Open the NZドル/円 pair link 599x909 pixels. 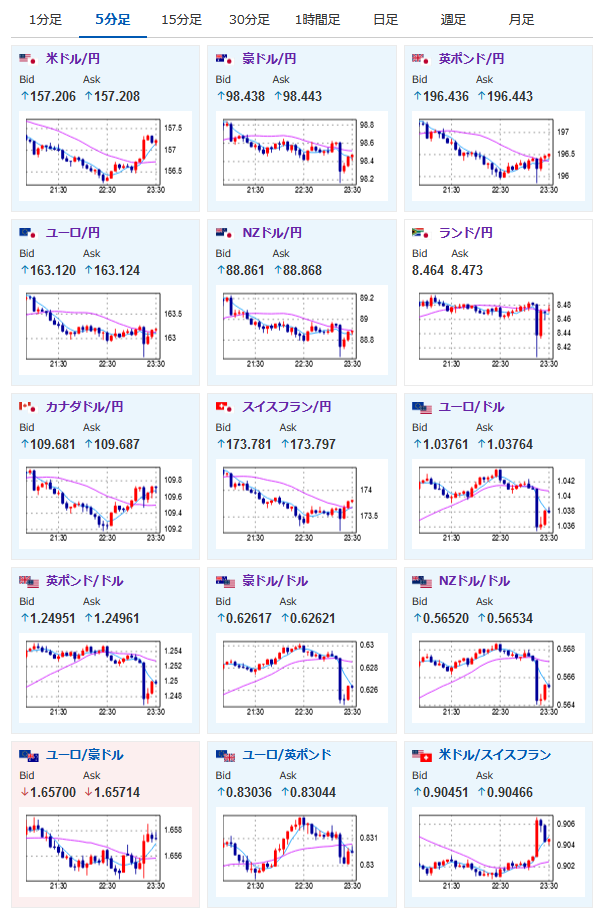coord(272,232)
